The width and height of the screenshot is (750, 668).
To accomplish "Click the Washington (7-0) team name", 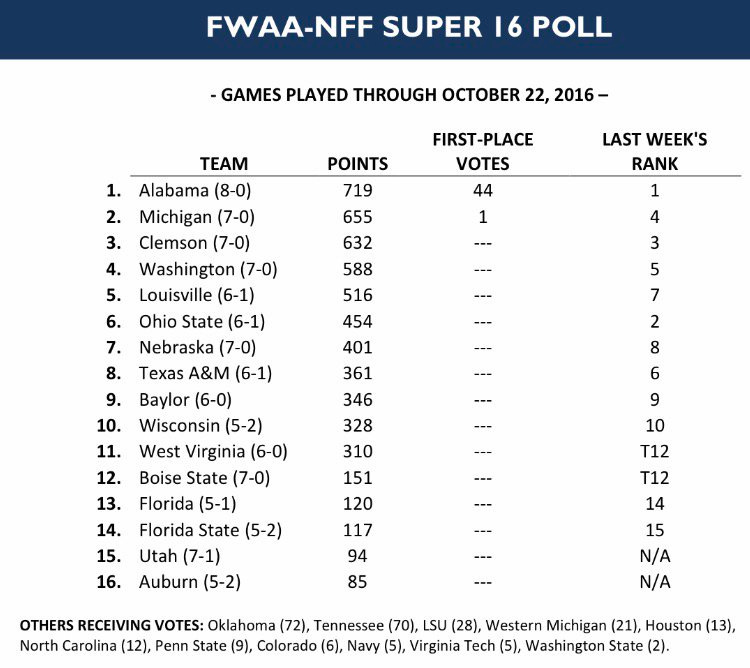I will 208,269.
